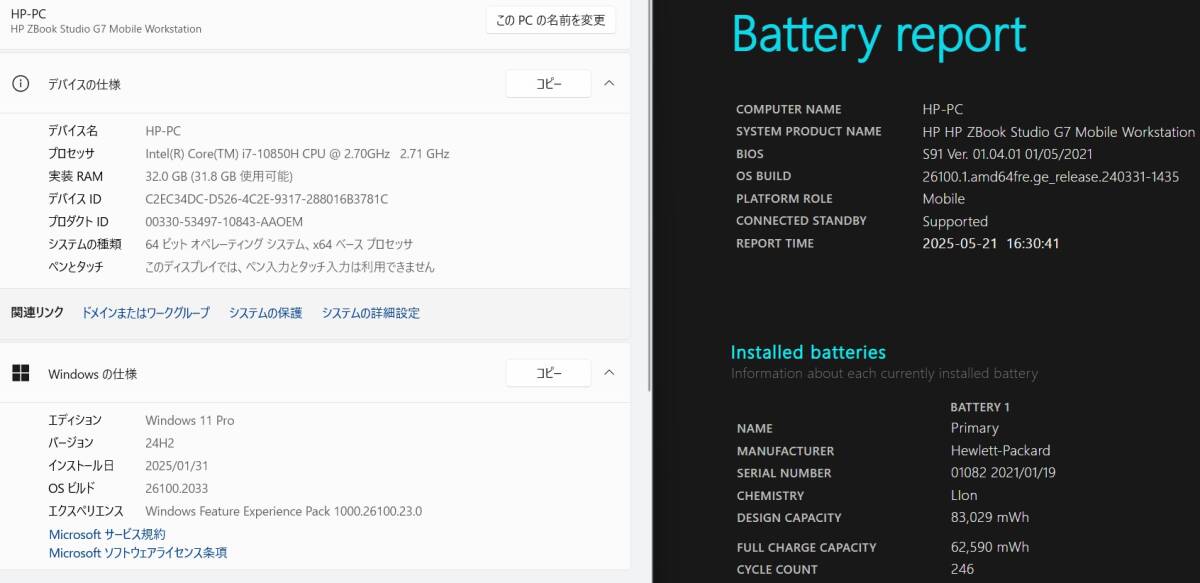This screenshot has height=583, width=1200.
Task: Open ドメインまたはワークグループ link
Action: click(146, 313)
